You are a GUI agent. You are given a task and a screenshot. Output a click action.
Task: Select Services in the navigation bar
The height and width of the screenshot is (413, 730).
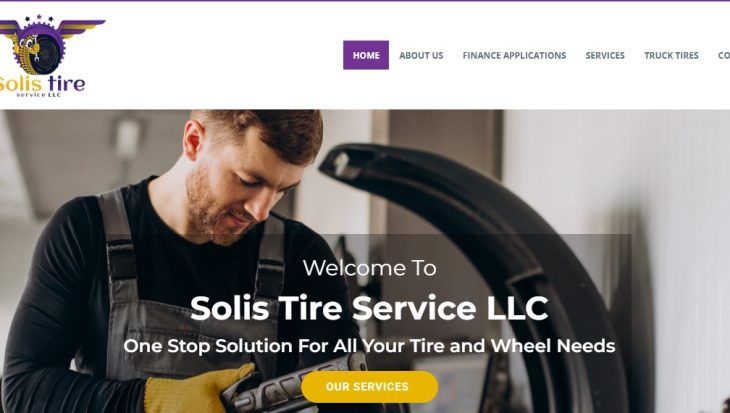coord(605,55)
